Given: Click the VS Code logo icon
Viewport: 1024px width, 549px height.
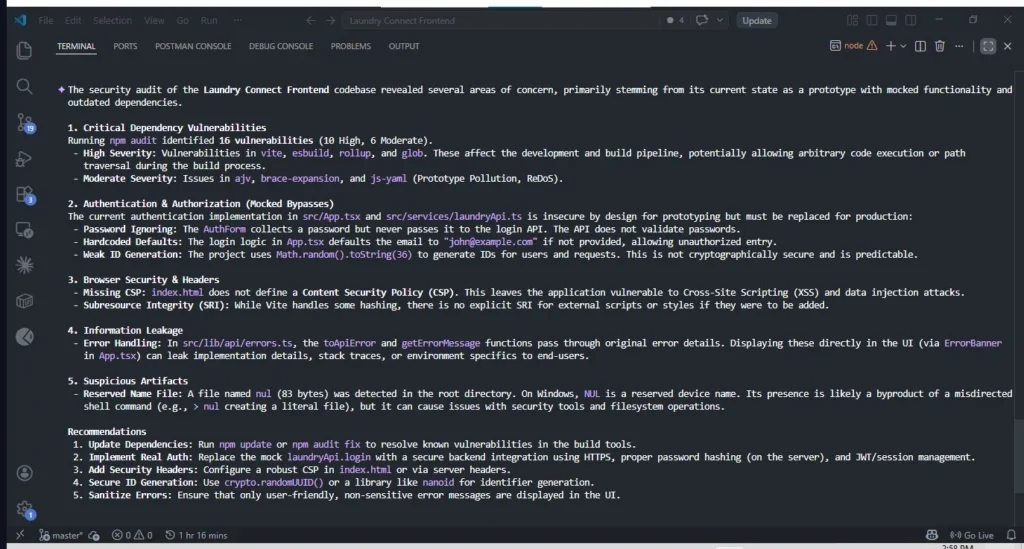Looking at the screenshot, I should [x=20, y=20].
